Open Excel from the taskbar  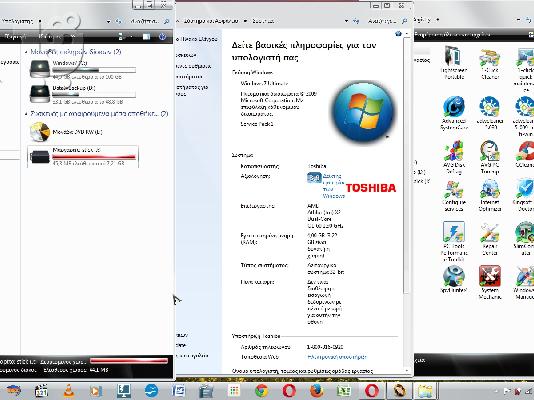(x=344, y=391)
